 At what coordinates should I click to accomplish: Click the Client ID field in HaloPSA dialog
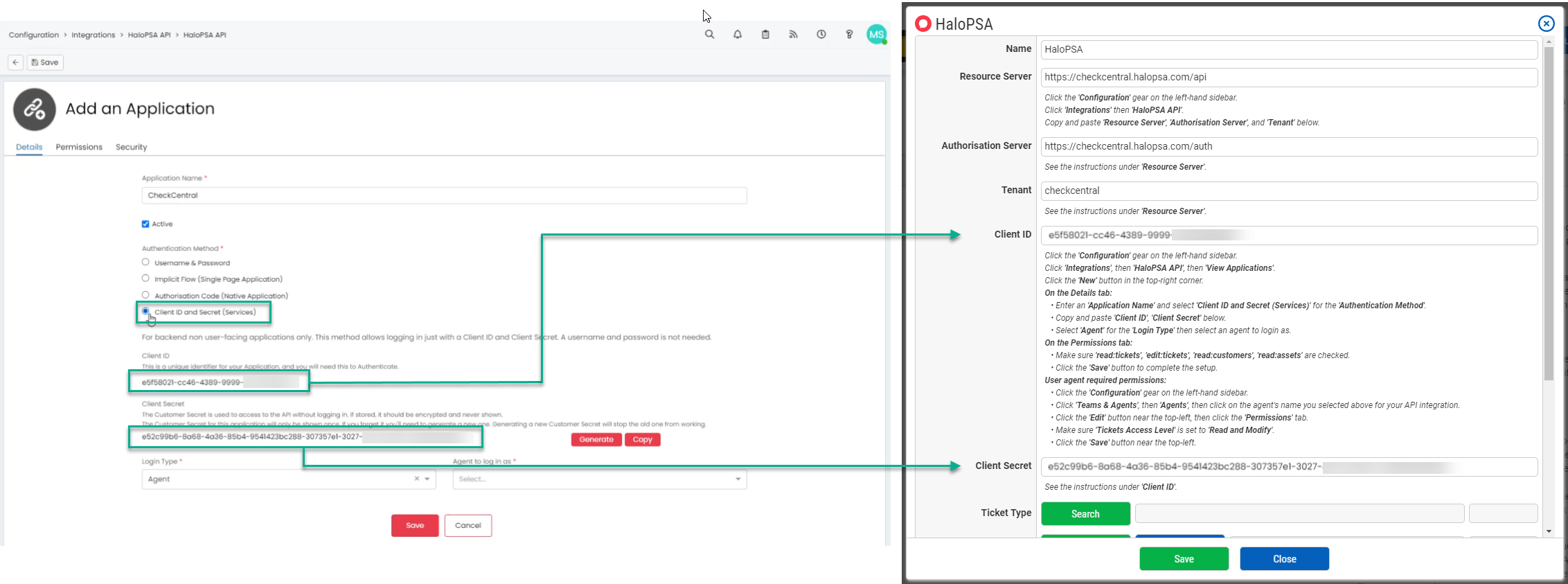1289,235
